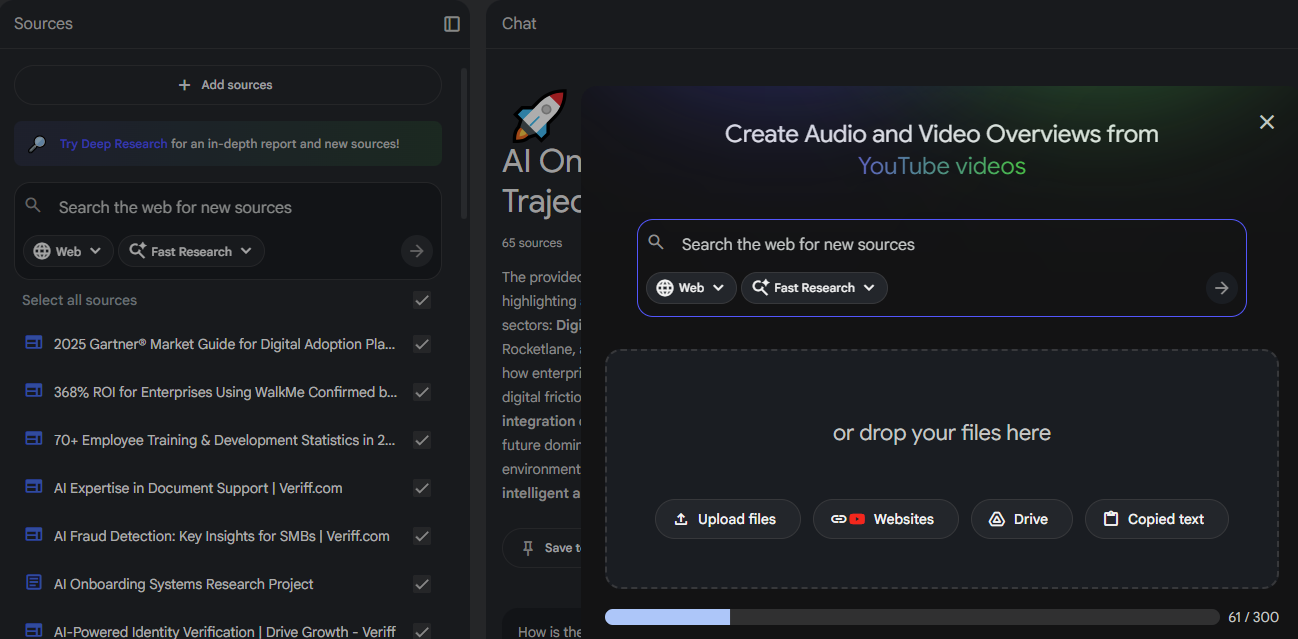Open AI Onboarding Systems Research Project title
This screenshot has width=1298, height=639.
pyautogui.click(x=184, y=584)
